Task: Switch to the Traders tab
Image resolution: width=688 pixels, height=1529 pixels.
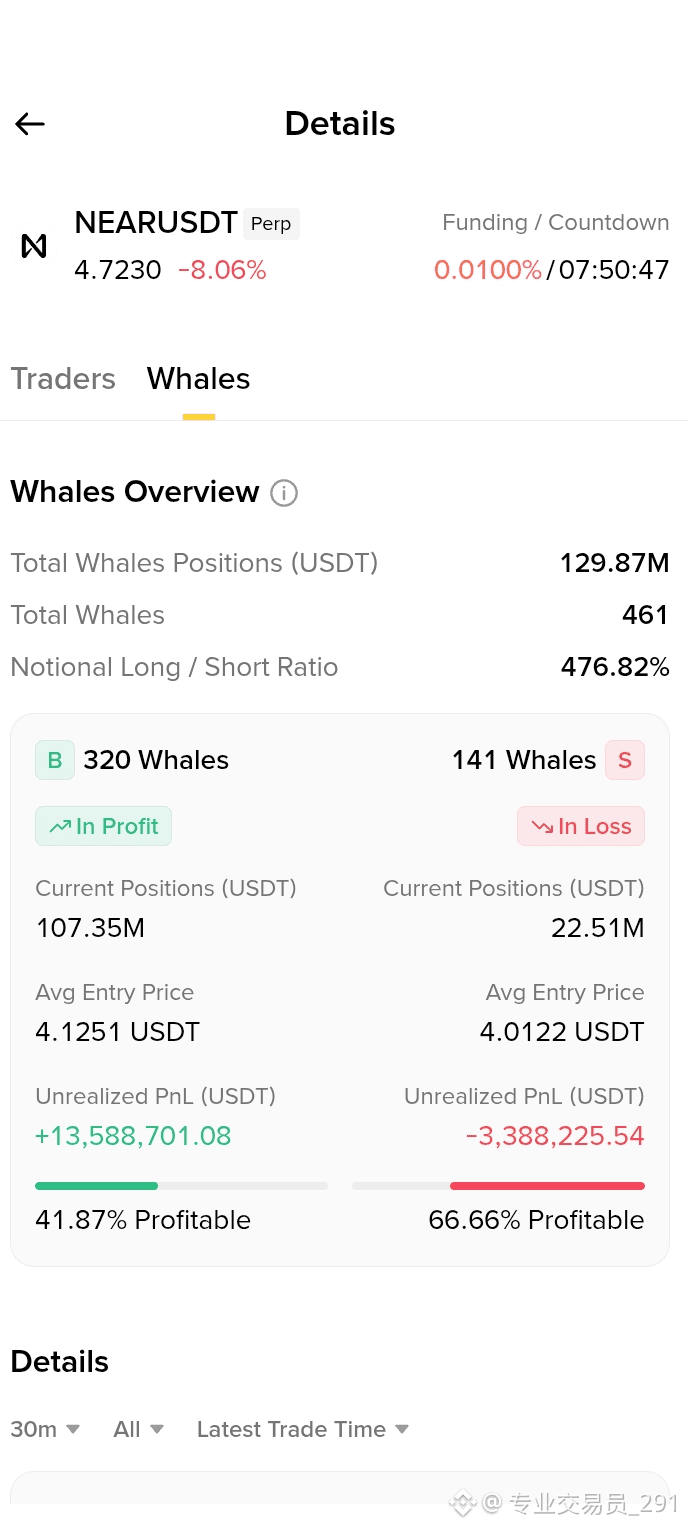Action: (x=63, y=379)
